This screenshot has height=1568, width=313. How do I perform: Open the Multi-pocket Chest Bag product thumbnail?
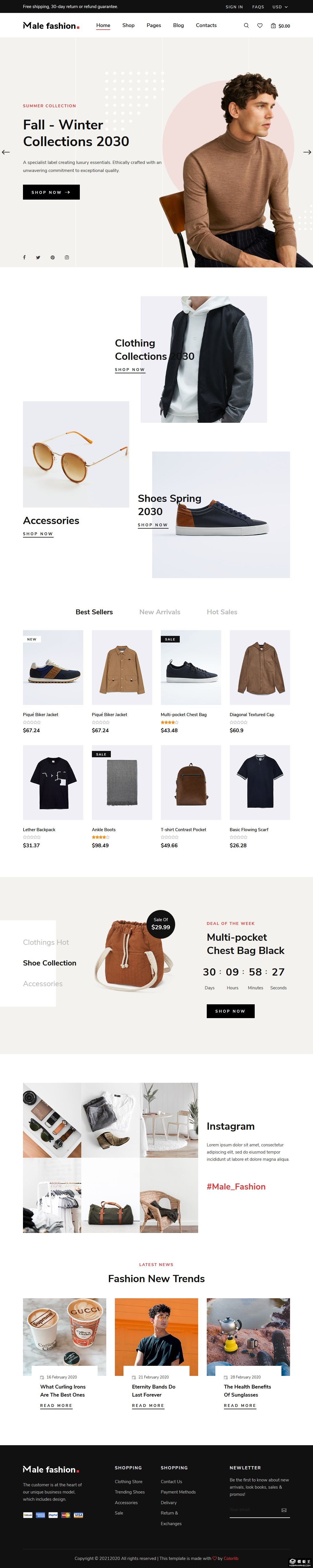click(191, 667)
